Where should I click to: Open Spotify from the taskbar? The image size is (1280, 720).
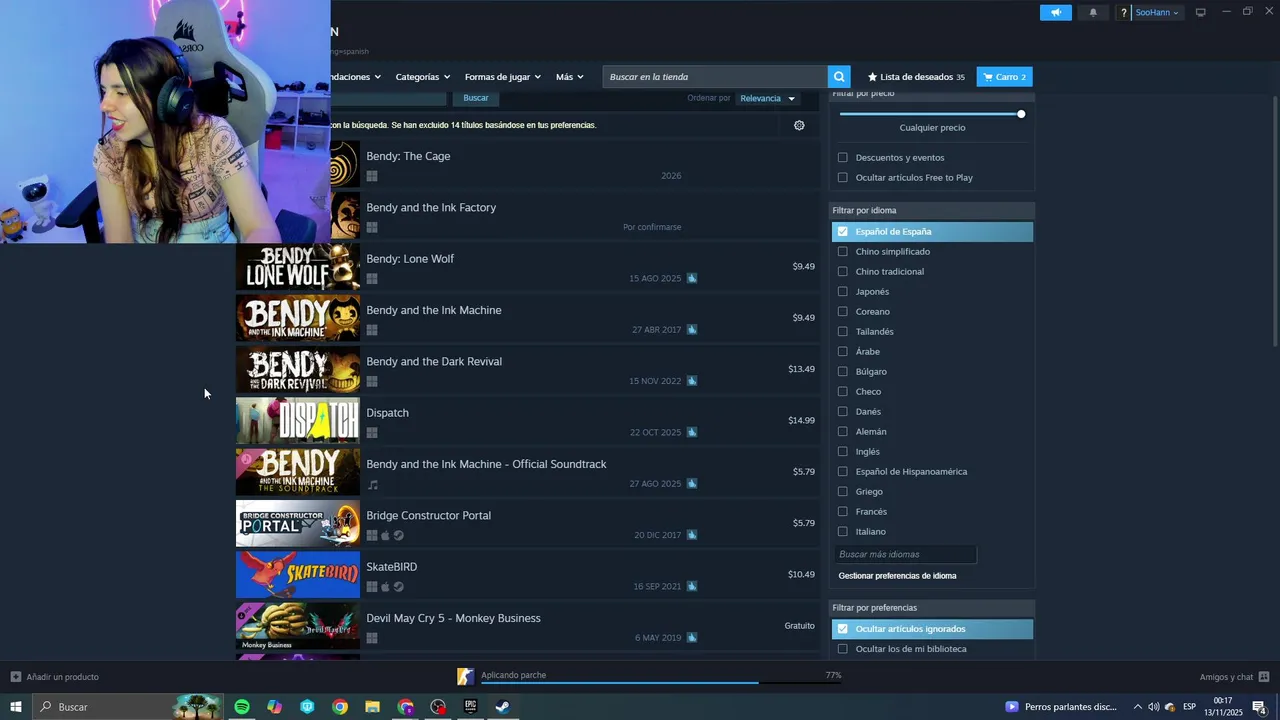242,707
